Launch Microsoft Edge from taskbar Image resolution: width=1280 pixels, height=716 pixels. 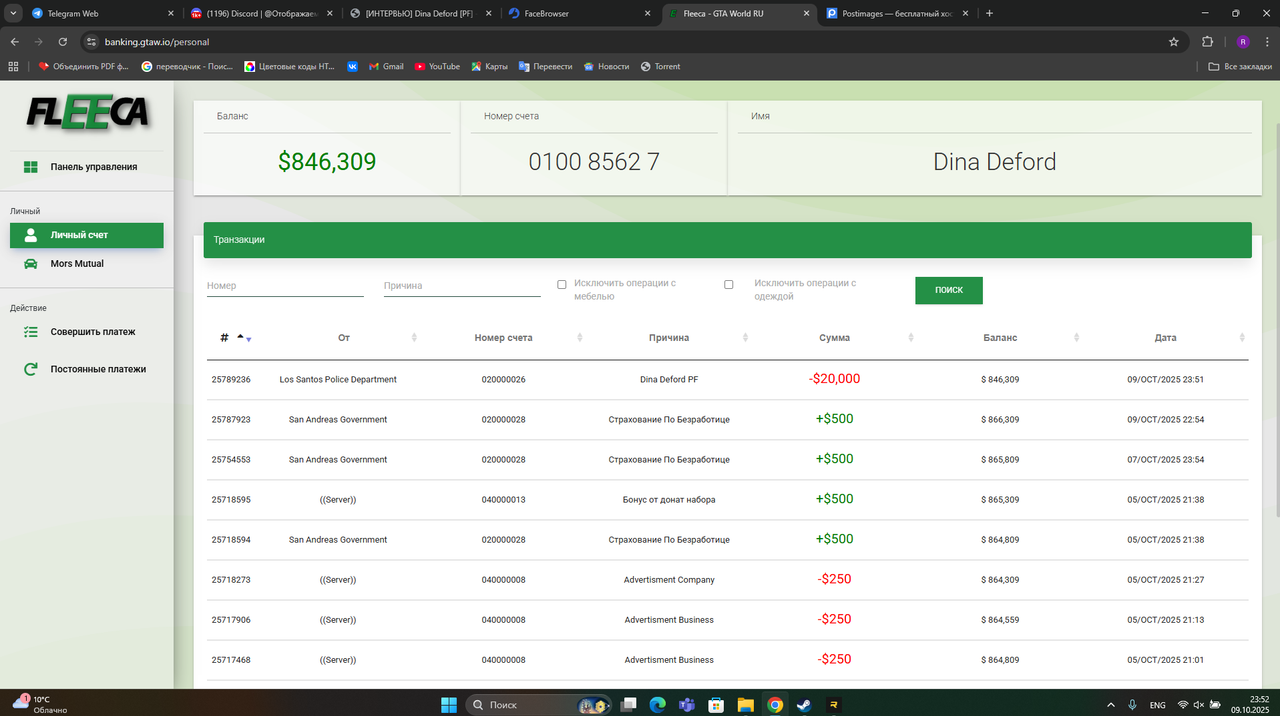click(657, 705)
